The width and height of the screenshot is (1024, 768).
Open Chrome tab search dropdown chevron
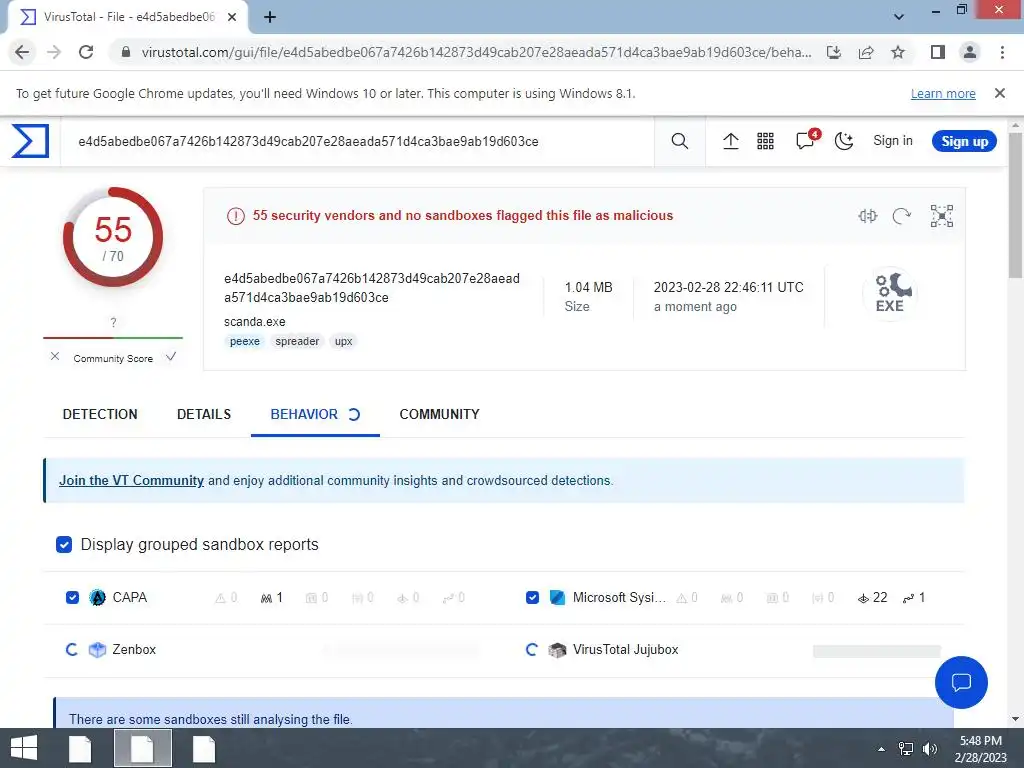coord(899,17)
